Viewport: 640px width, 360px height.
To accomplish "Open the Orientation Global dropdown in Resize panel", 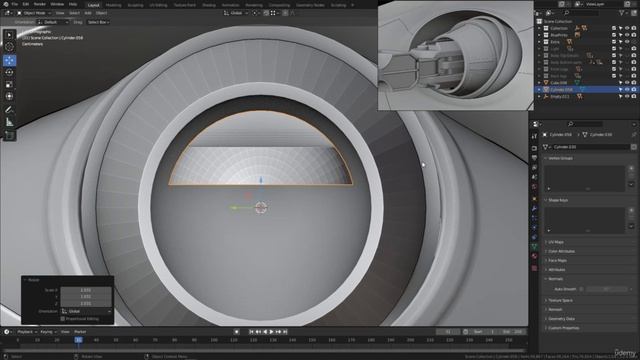I will [86, 311].
